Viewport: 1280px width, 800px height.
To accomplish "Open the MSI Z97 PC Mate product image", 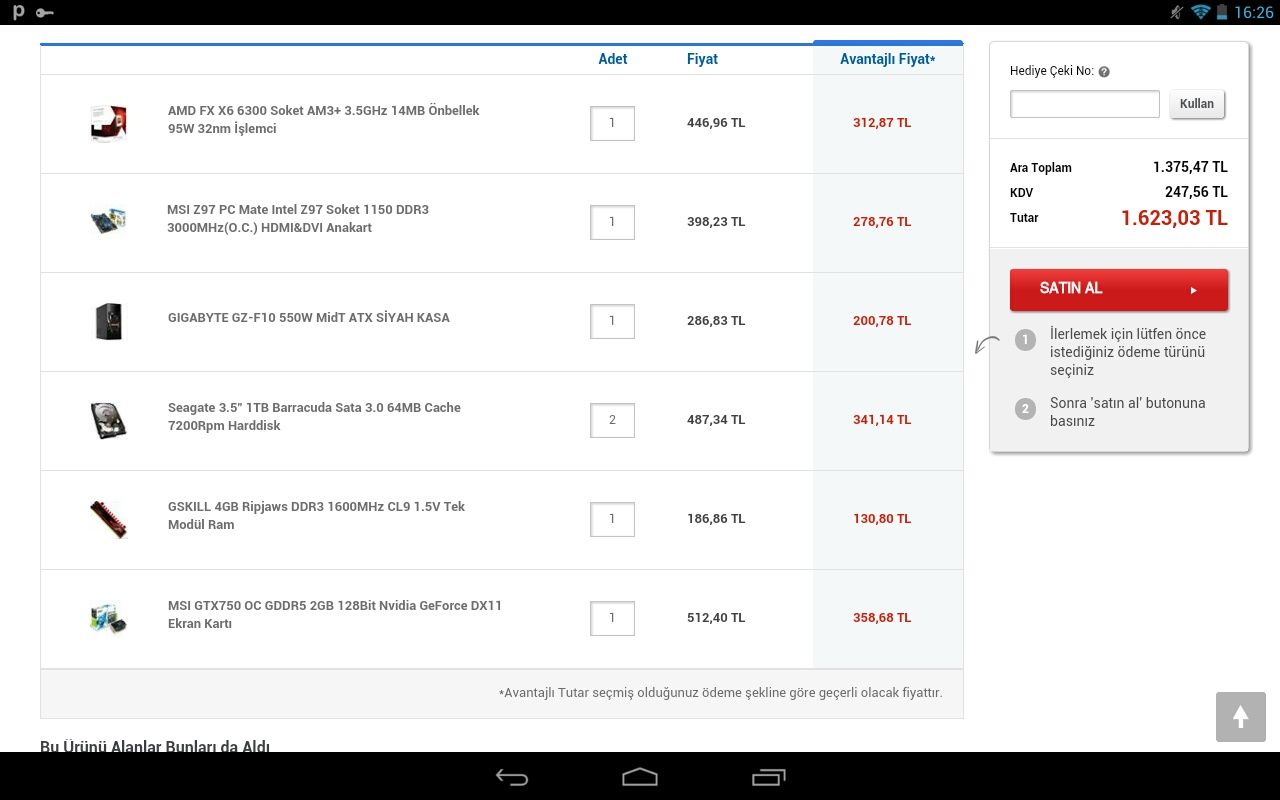I will coord(108,222).
